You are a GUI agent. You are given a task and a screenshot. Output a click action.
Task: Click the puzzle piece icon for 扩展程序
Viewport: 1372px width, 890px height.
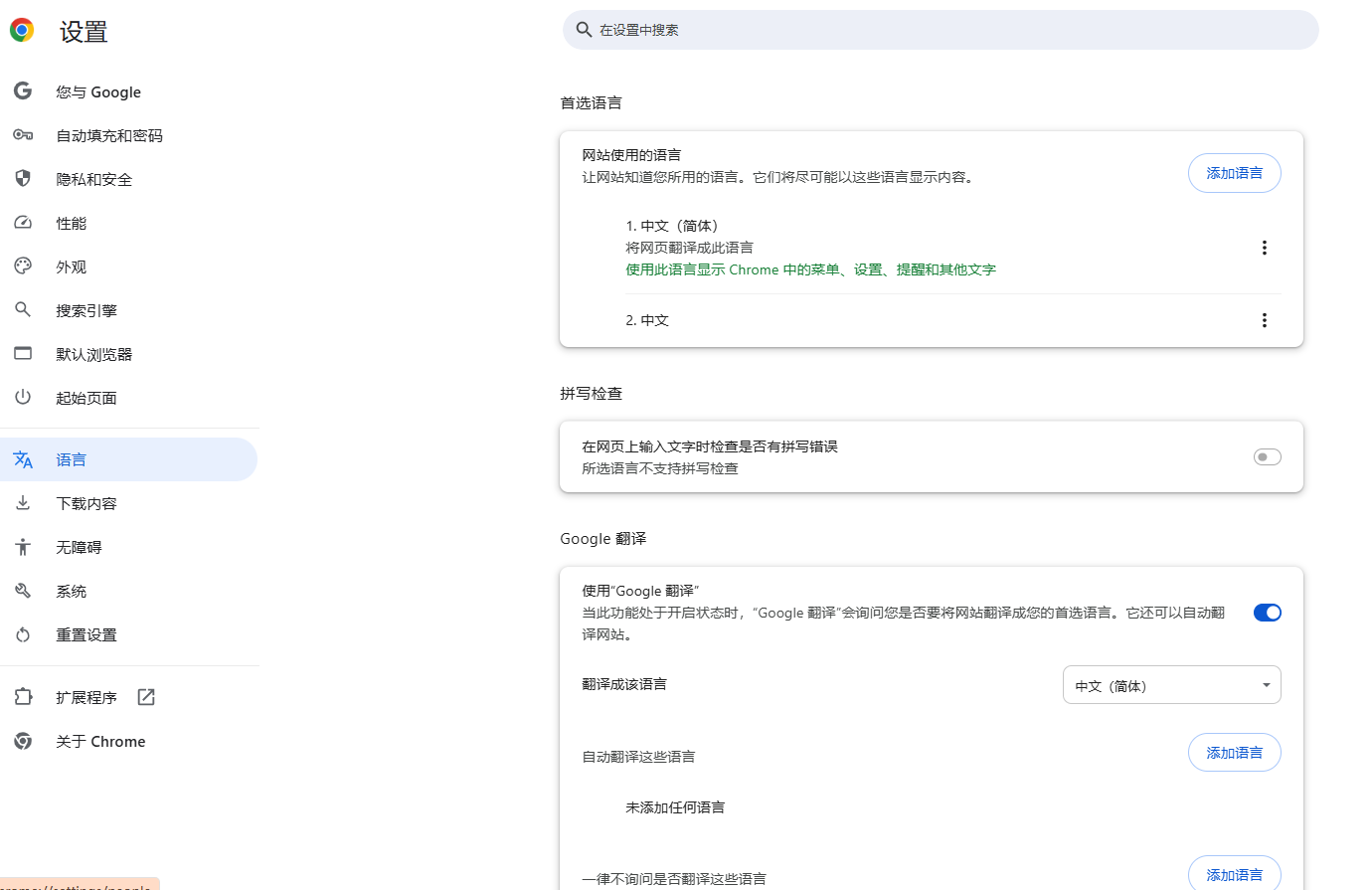point(23,697)
